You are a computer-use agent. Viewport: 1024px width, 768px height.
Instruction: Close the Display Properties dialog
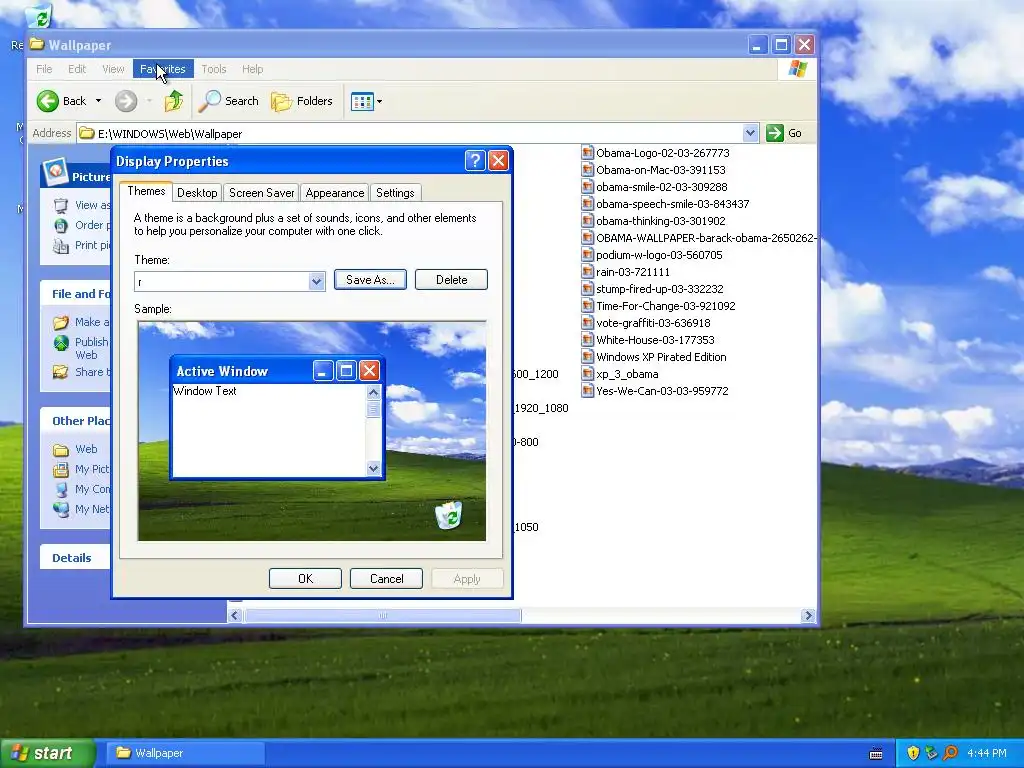point(498,161)
